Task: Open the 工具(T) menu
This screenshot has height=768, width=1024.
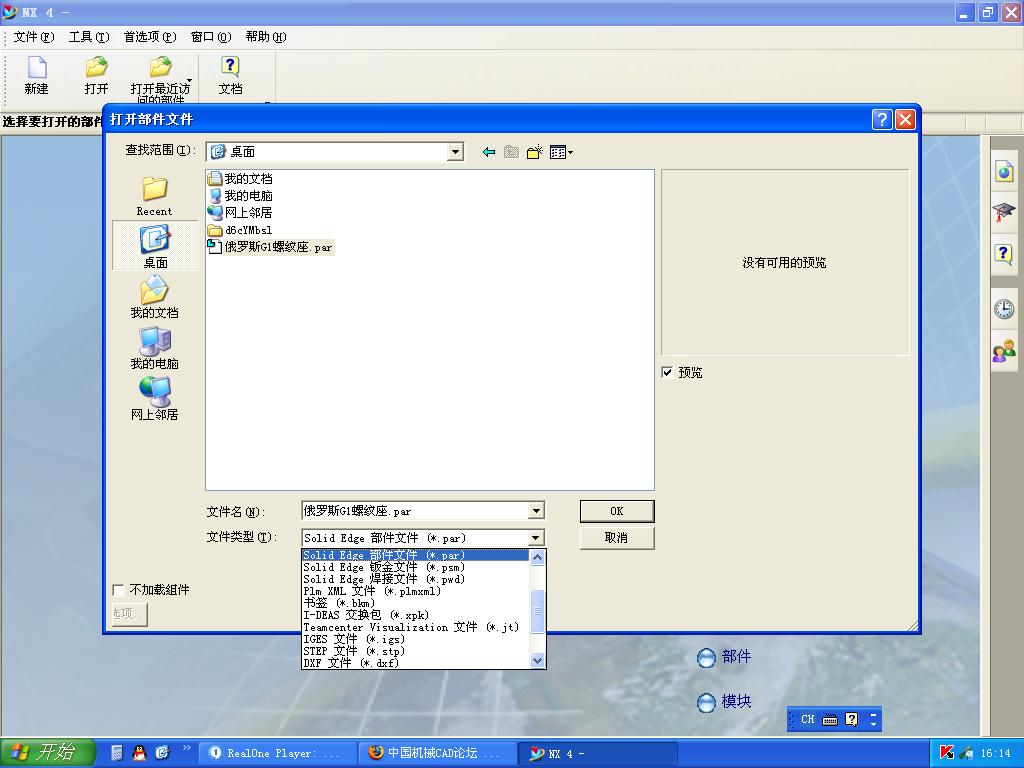Action: [89, 37]
